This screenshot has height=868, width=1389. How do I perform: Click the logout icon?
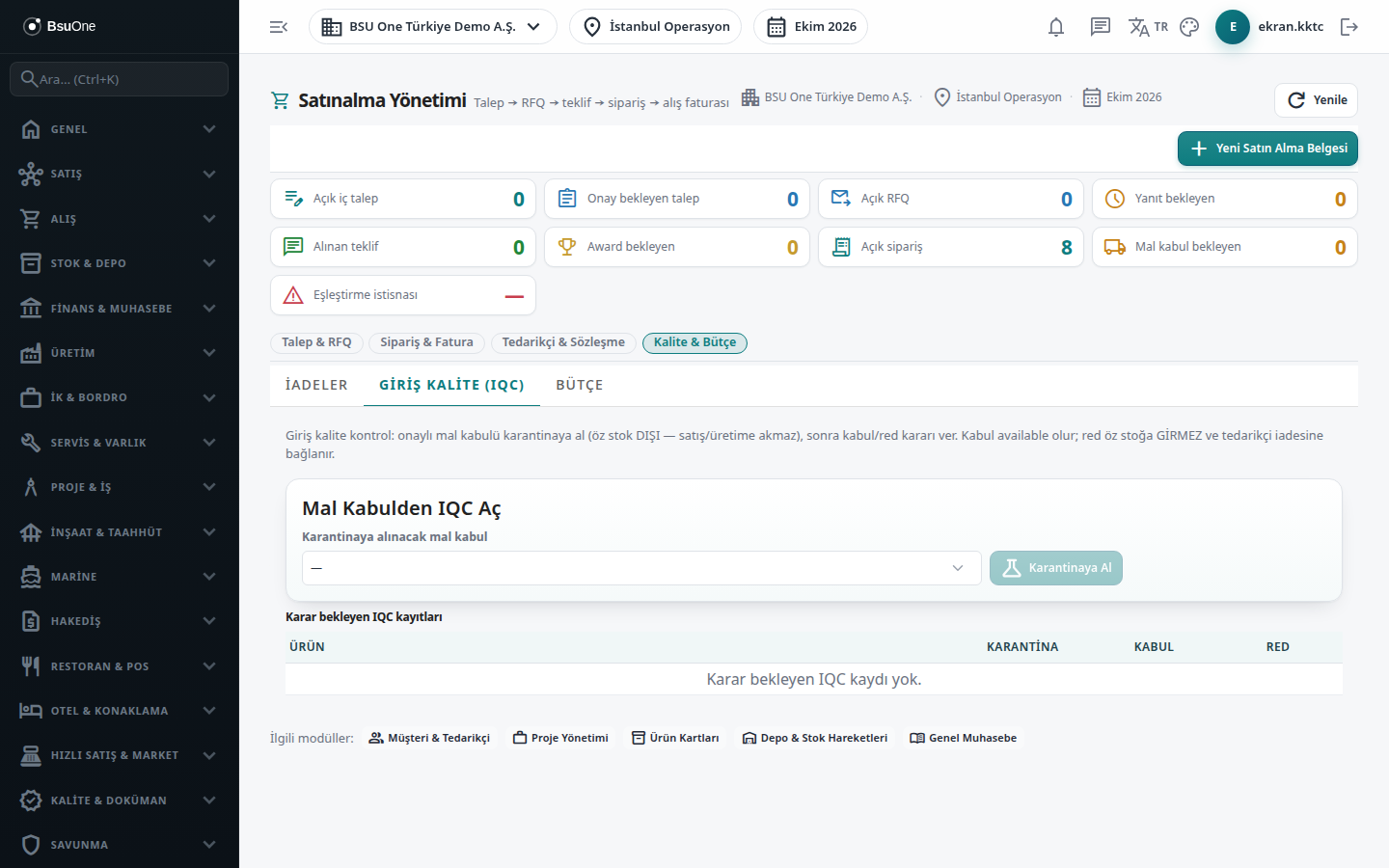pyautogui.click(x=1349, y=27)
